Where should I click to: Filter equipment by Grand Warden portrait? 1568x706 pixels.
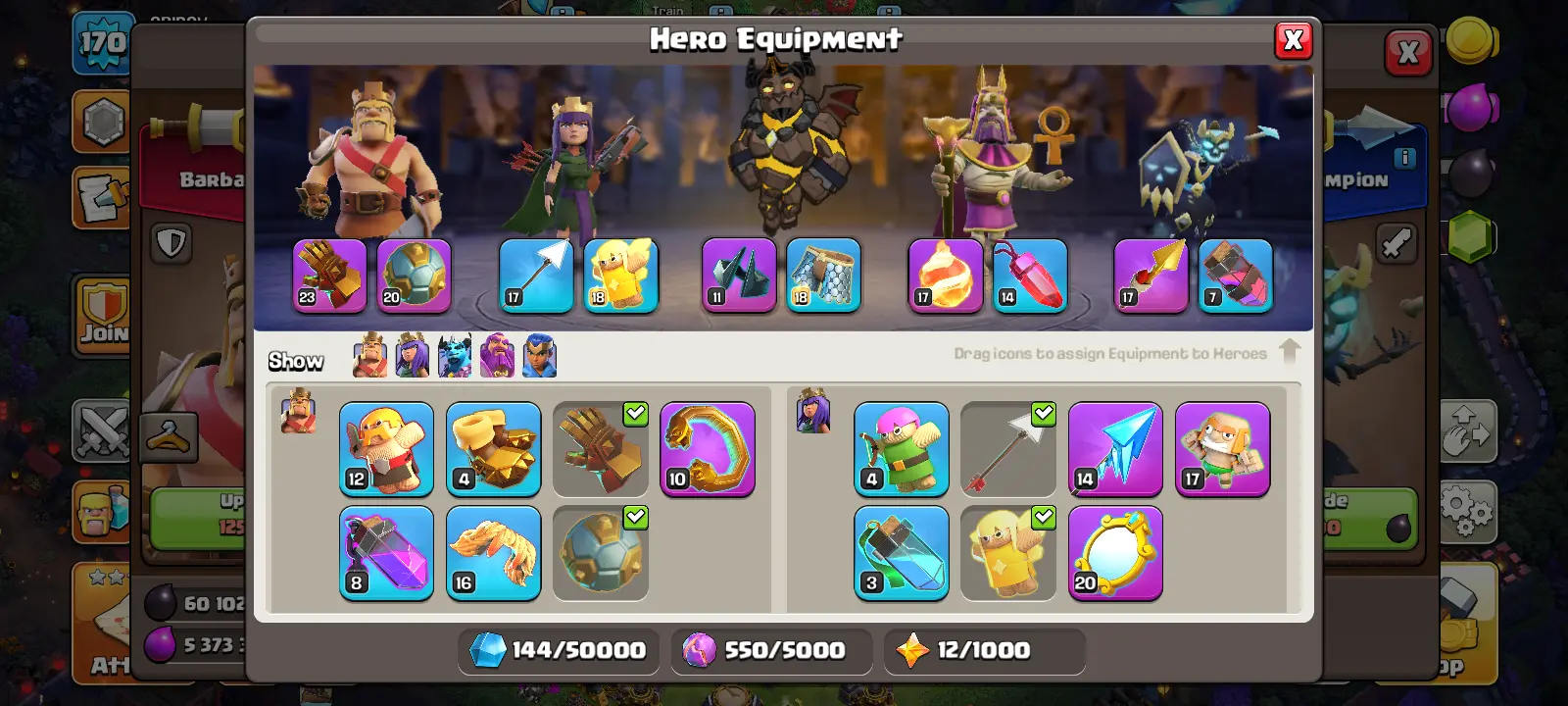point(497,355)
